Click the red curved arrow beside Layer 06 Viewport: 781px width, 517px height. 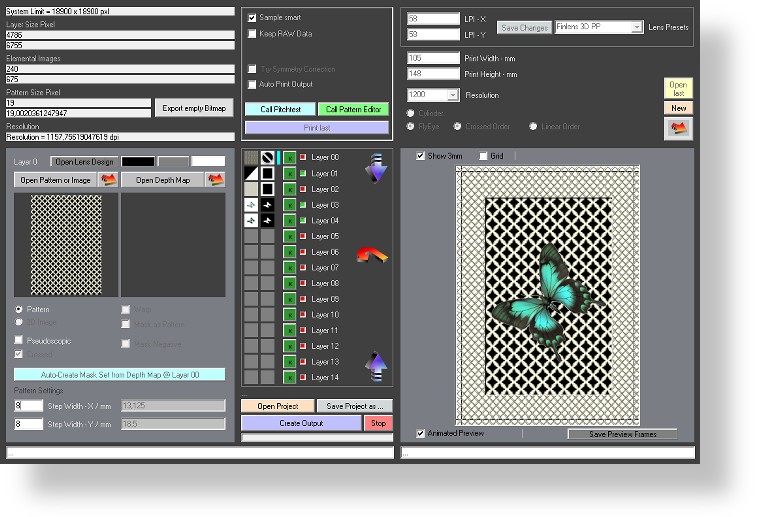372,256
